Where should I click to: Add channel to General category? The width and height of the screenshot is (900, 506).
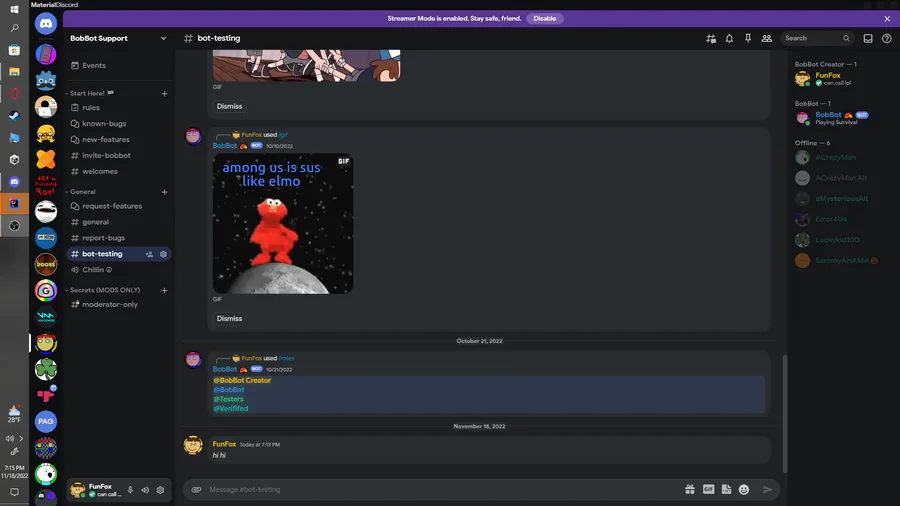point(164,192)
